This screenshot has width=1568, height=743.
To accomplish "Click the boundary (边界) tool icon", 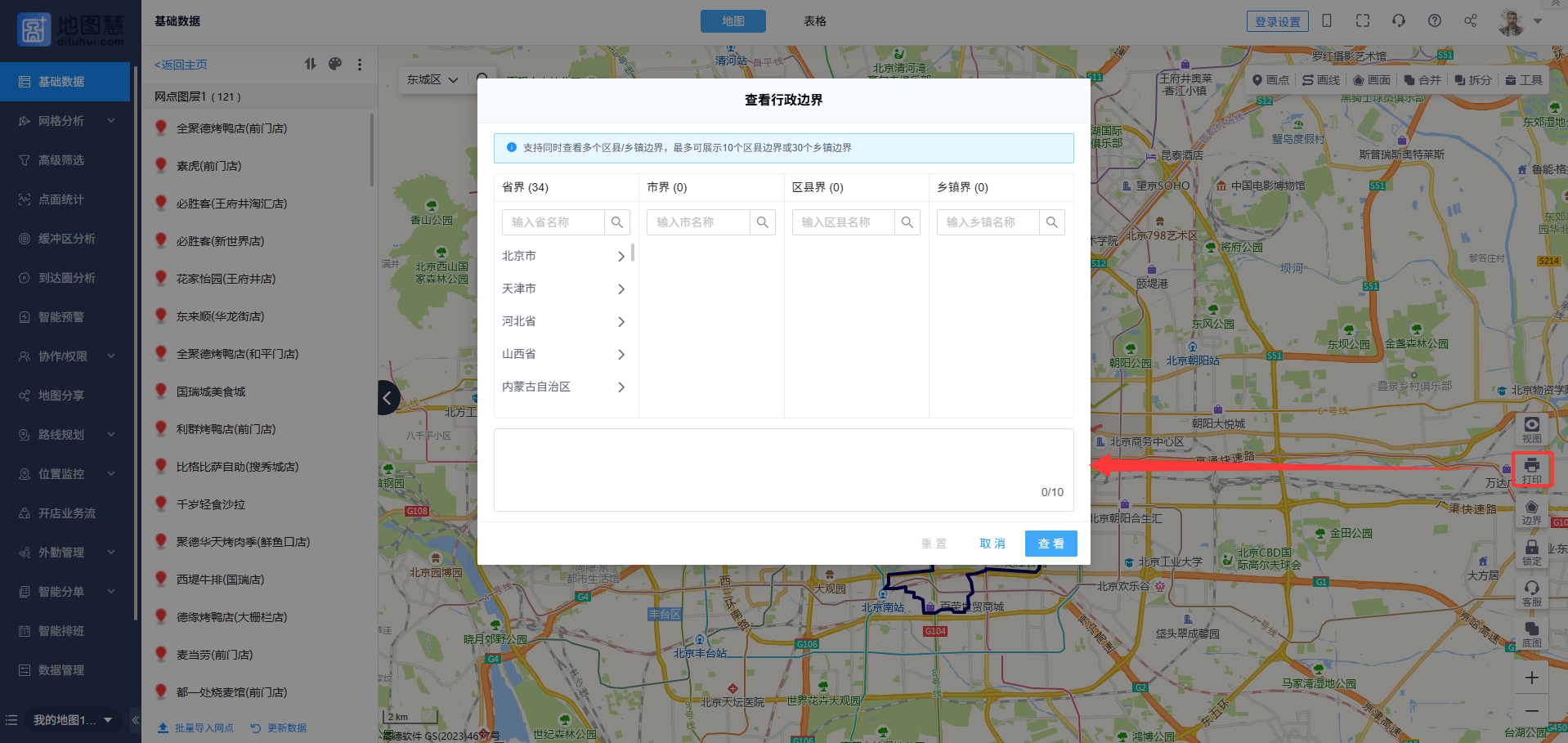I will click(1531, 512).
